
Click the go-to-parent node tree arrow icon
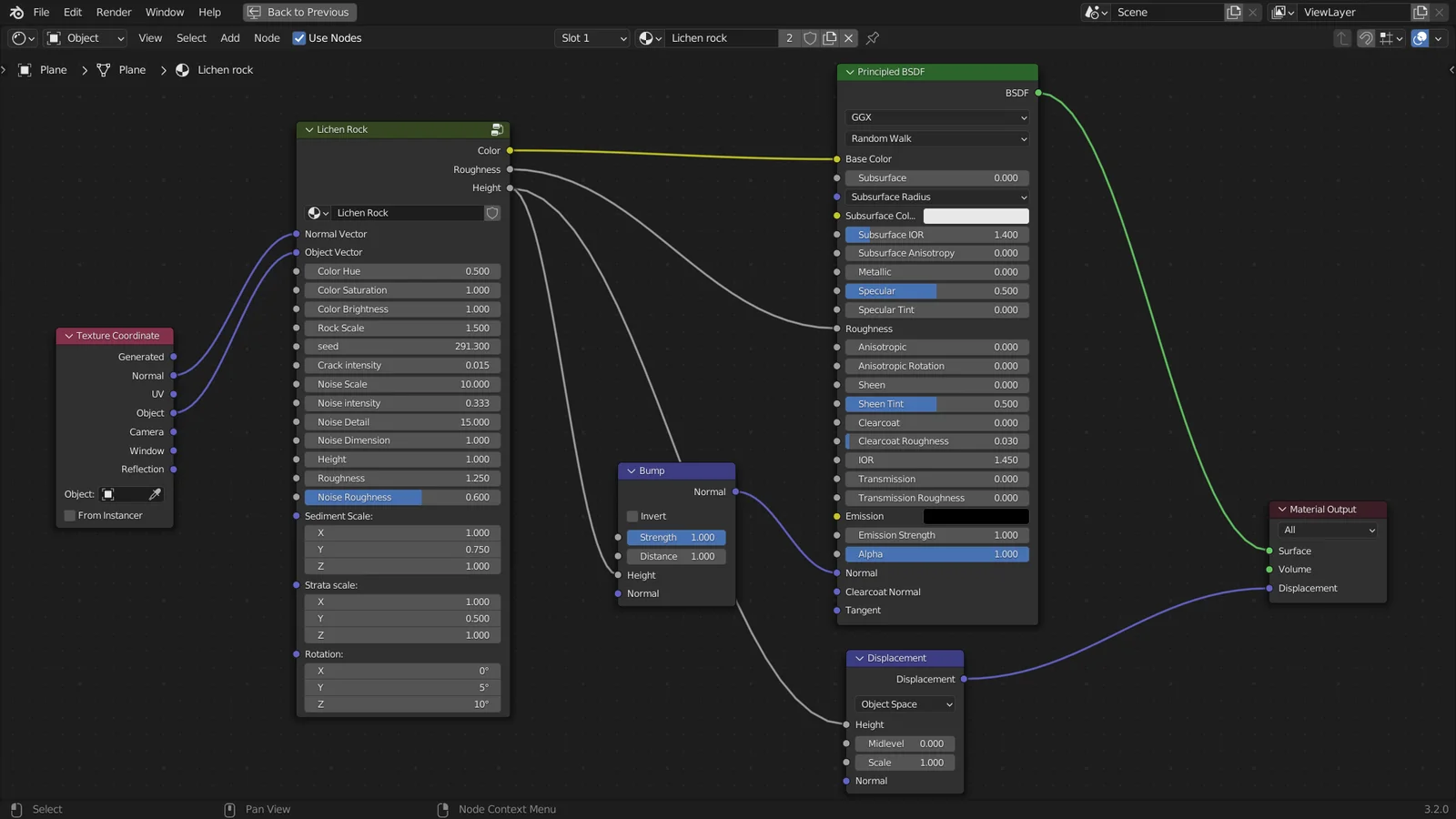point(1340,38)
